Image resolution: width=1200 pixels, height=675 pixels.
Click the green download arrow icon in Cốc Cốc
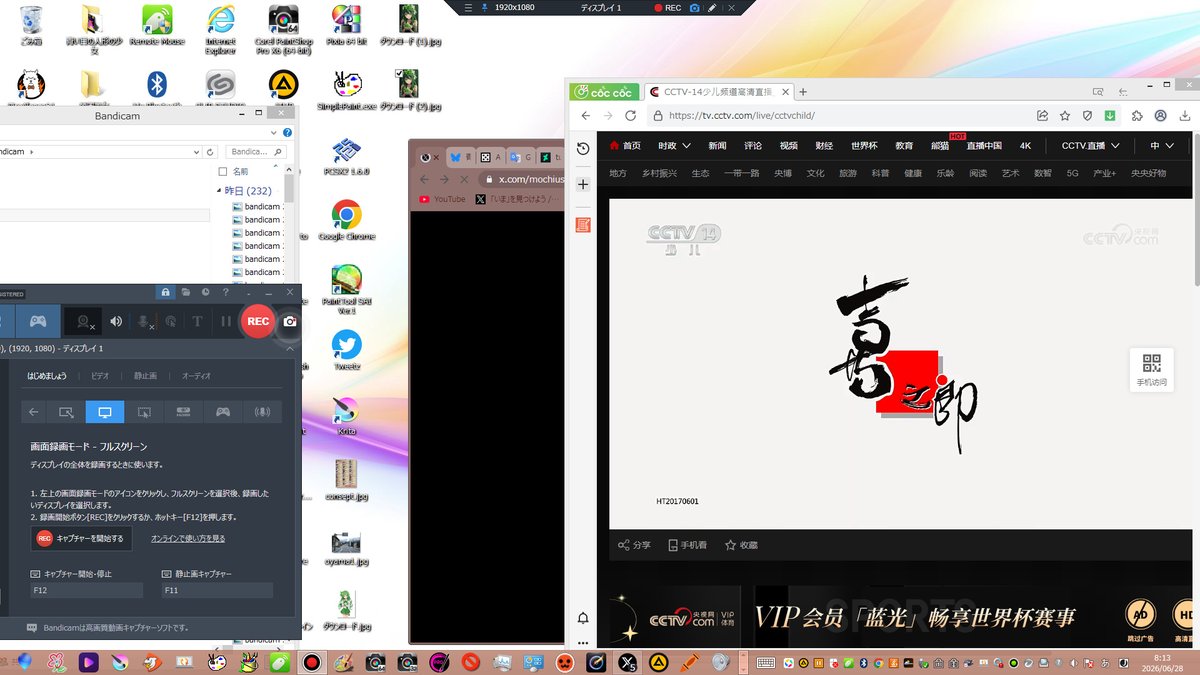pyautogui.click(x=1109, y=116)
